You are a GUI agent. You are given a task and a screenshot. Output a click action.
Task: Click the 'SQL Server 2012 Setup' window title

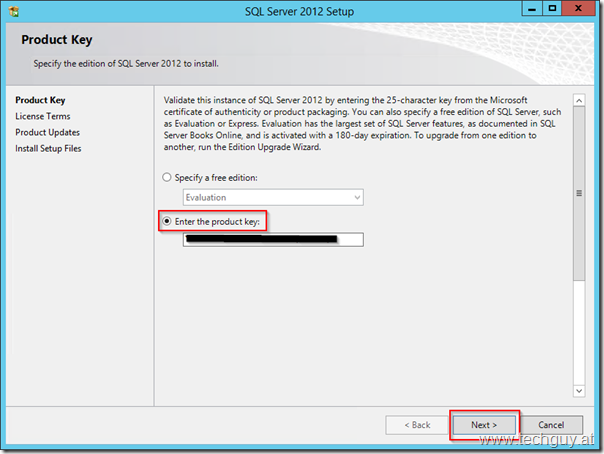pyautogui.click(x=299, y=12)
